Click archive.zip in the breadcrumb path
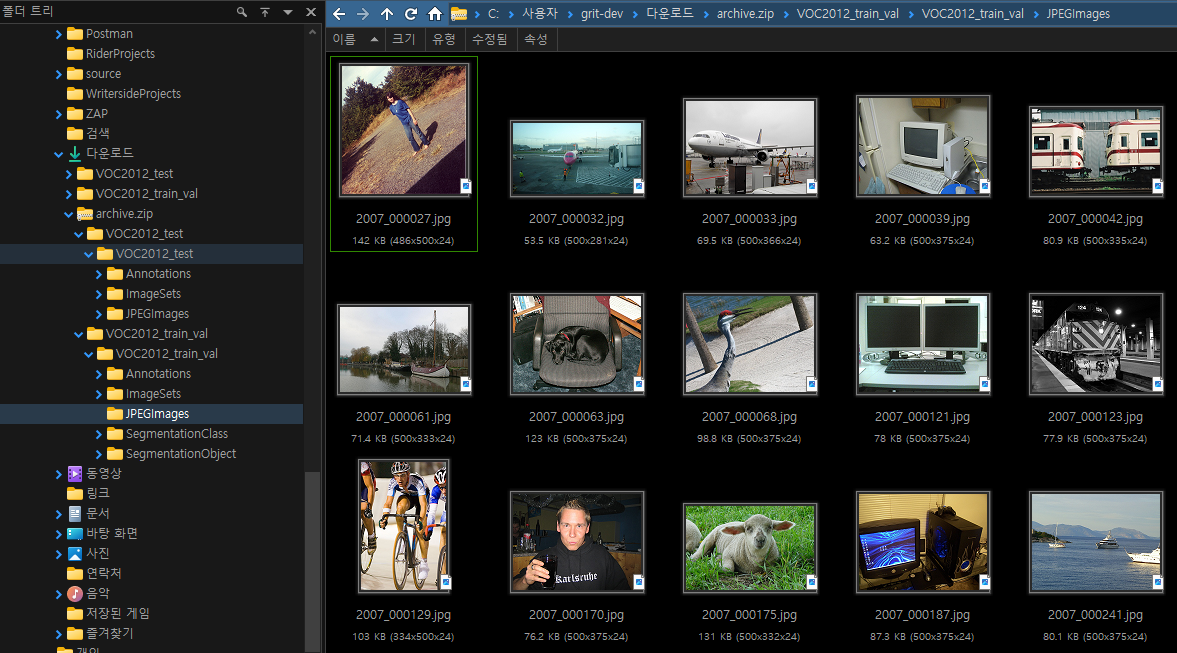Screen dimensions: 1177x653 (x=745, y=14)
